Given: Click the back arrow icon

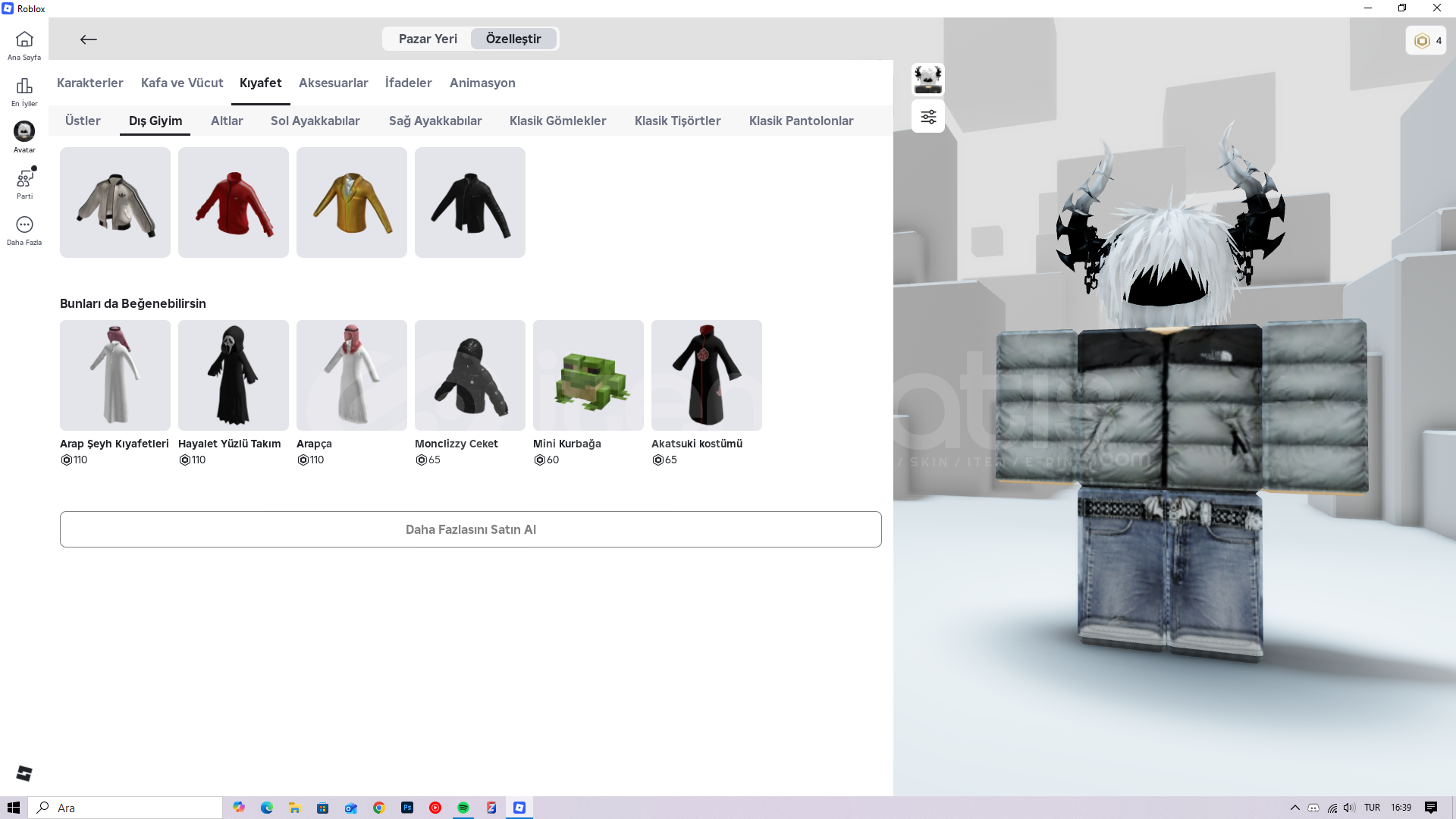Looking at the screenshot, I should pos(89,39).
